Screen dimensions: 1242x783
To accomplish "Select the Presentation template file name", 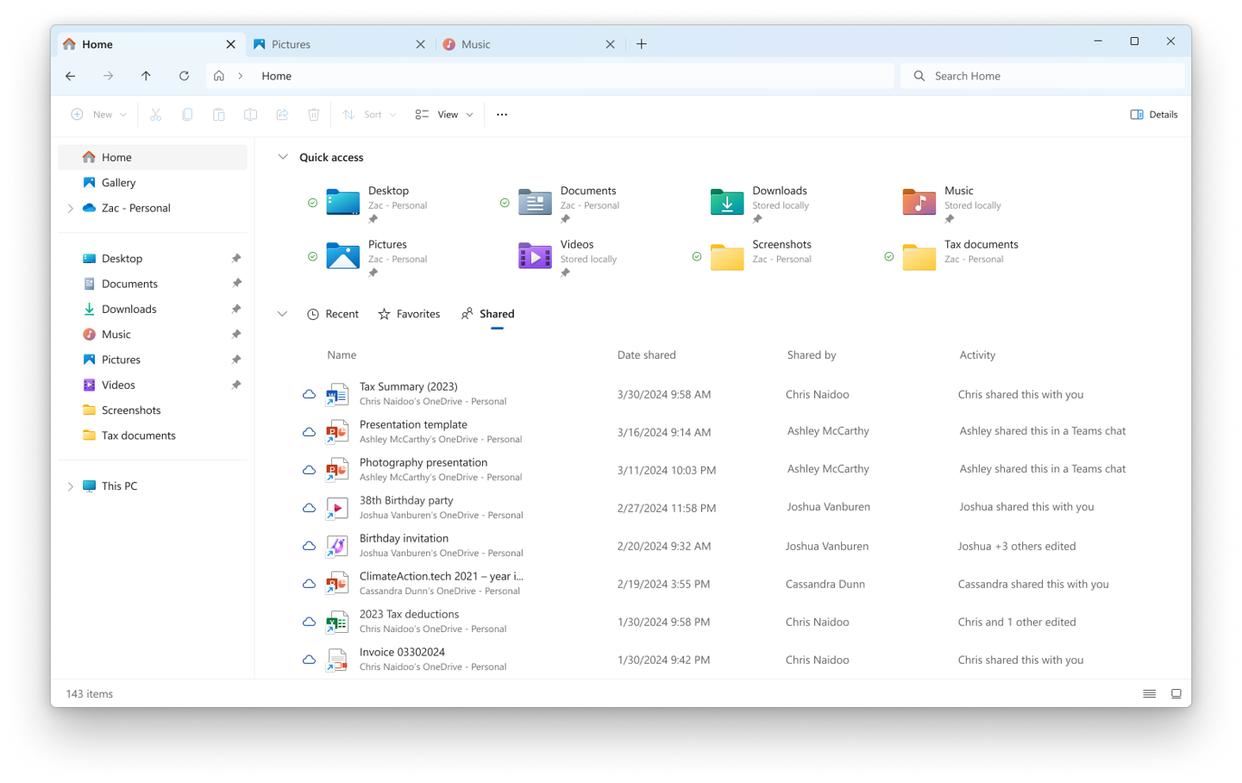I will [x=413, y=425].
